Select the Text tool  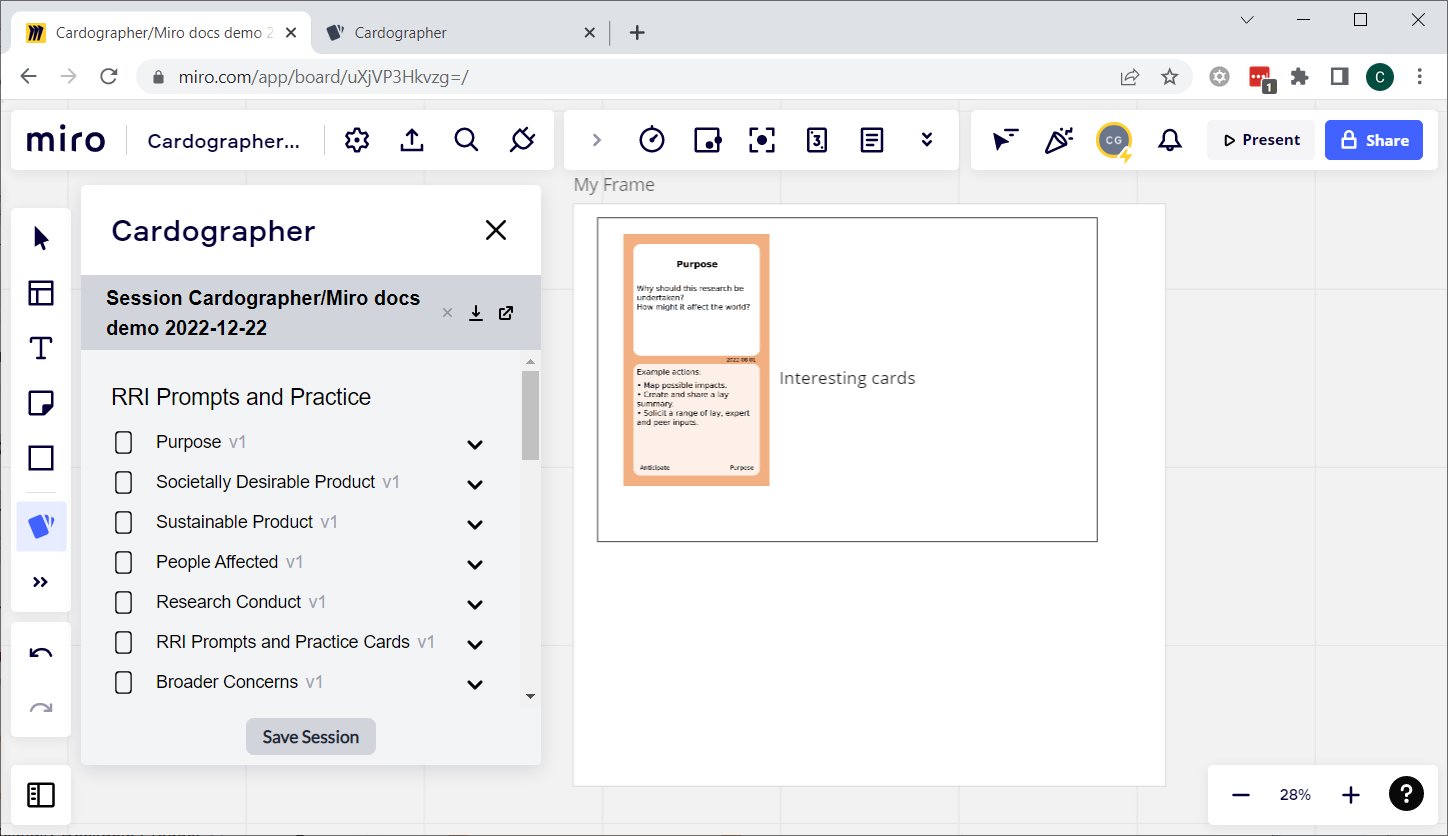coord(41,348)
